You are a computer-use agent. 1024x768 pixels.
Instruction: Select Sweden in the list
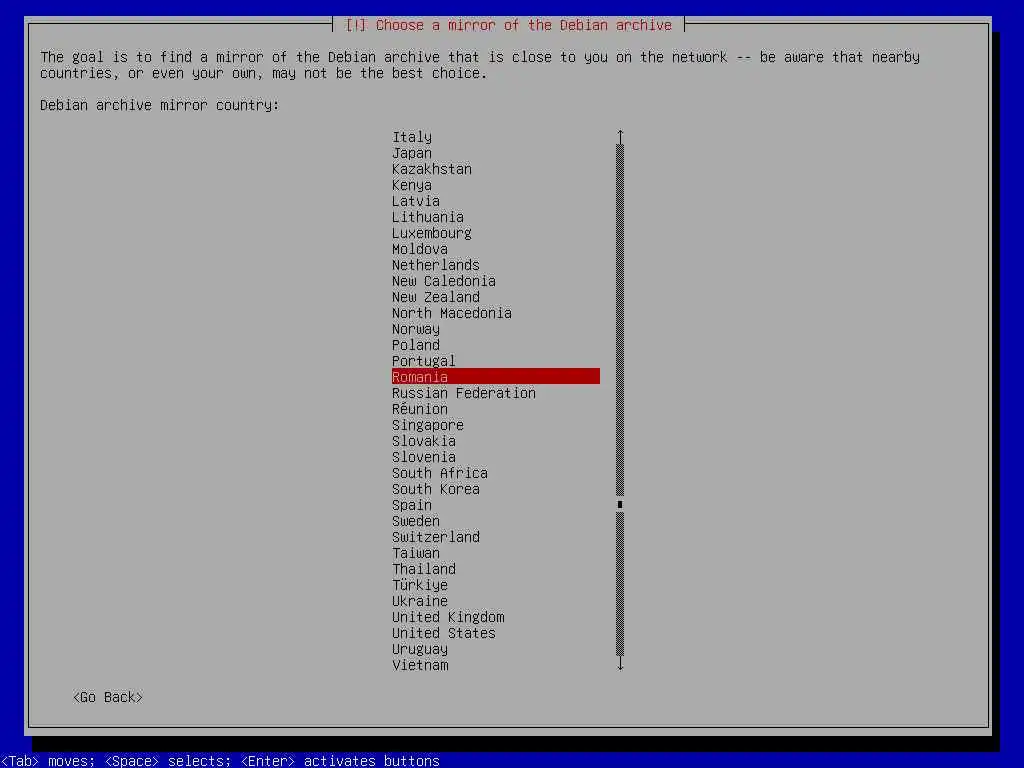(x=415, y=521)
